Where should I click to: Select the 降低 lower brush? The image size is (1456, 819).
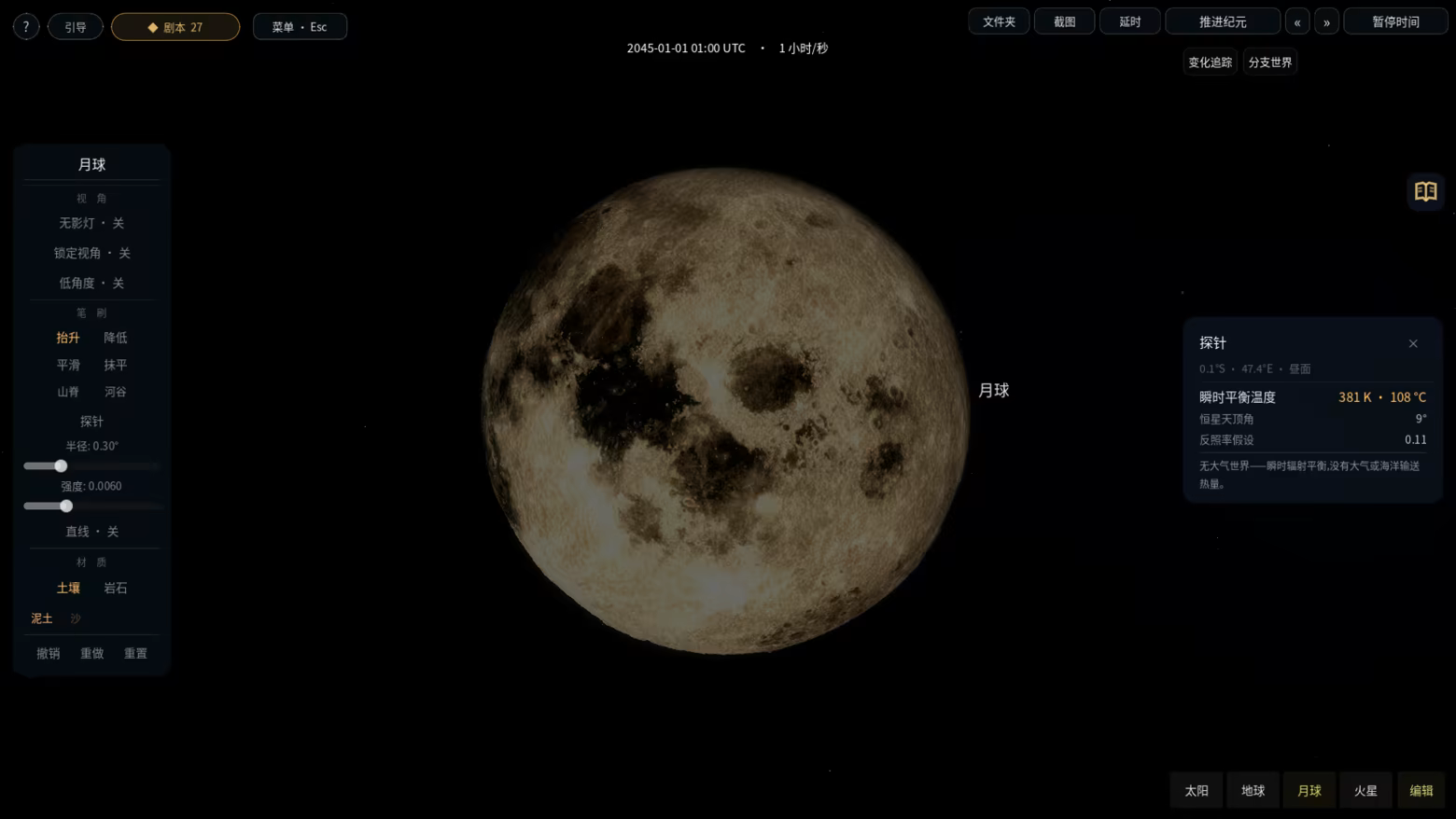point(116,338)
